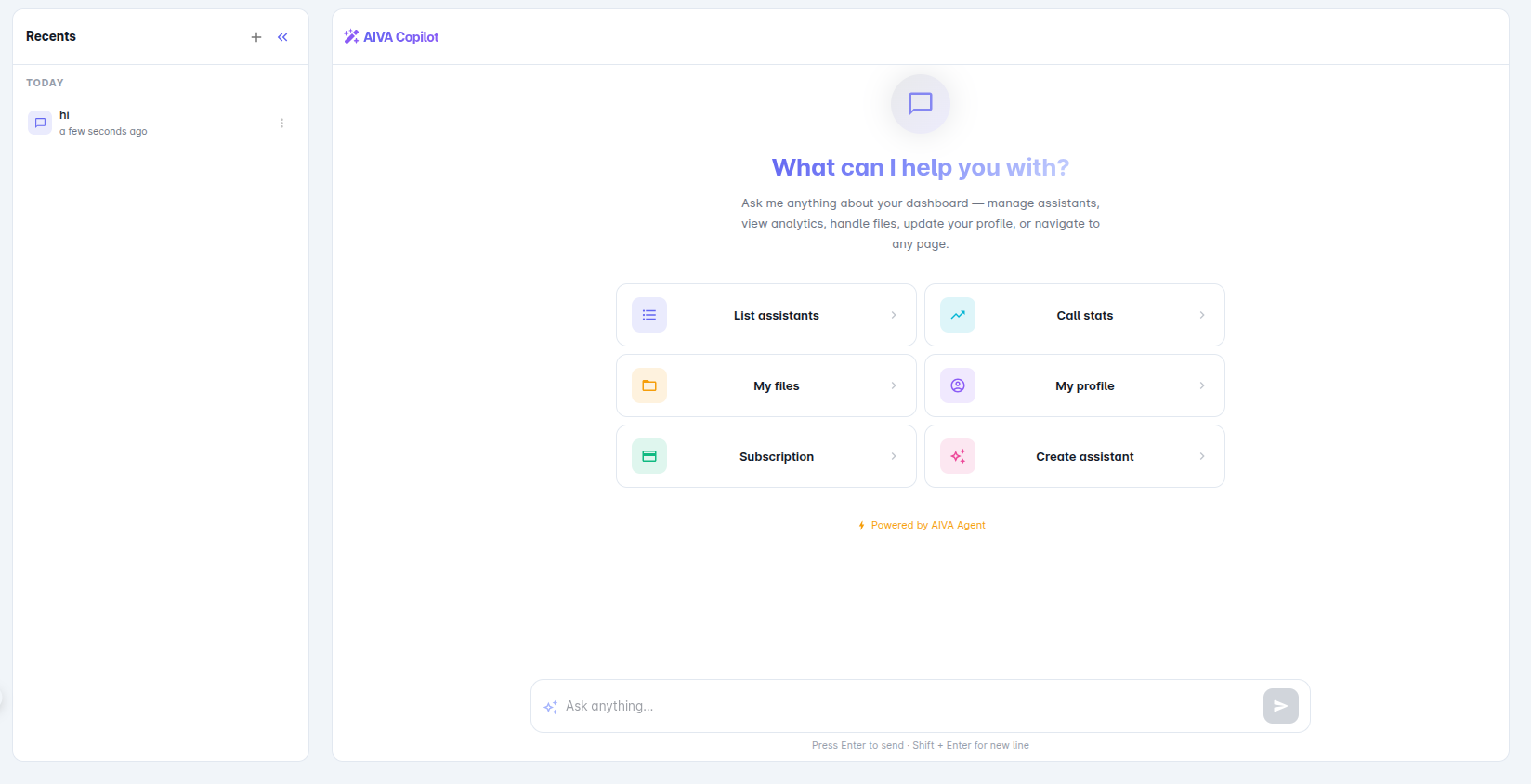Viewport: 1531px width, 784px height.
Task: Choose the My files suggestion
Action: point(766,385)
